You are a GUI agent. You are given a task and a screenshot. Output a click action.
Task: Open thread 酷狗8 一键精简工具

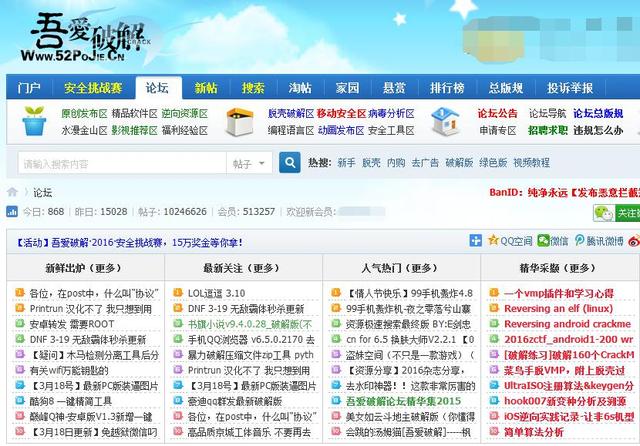coord(71,401)
